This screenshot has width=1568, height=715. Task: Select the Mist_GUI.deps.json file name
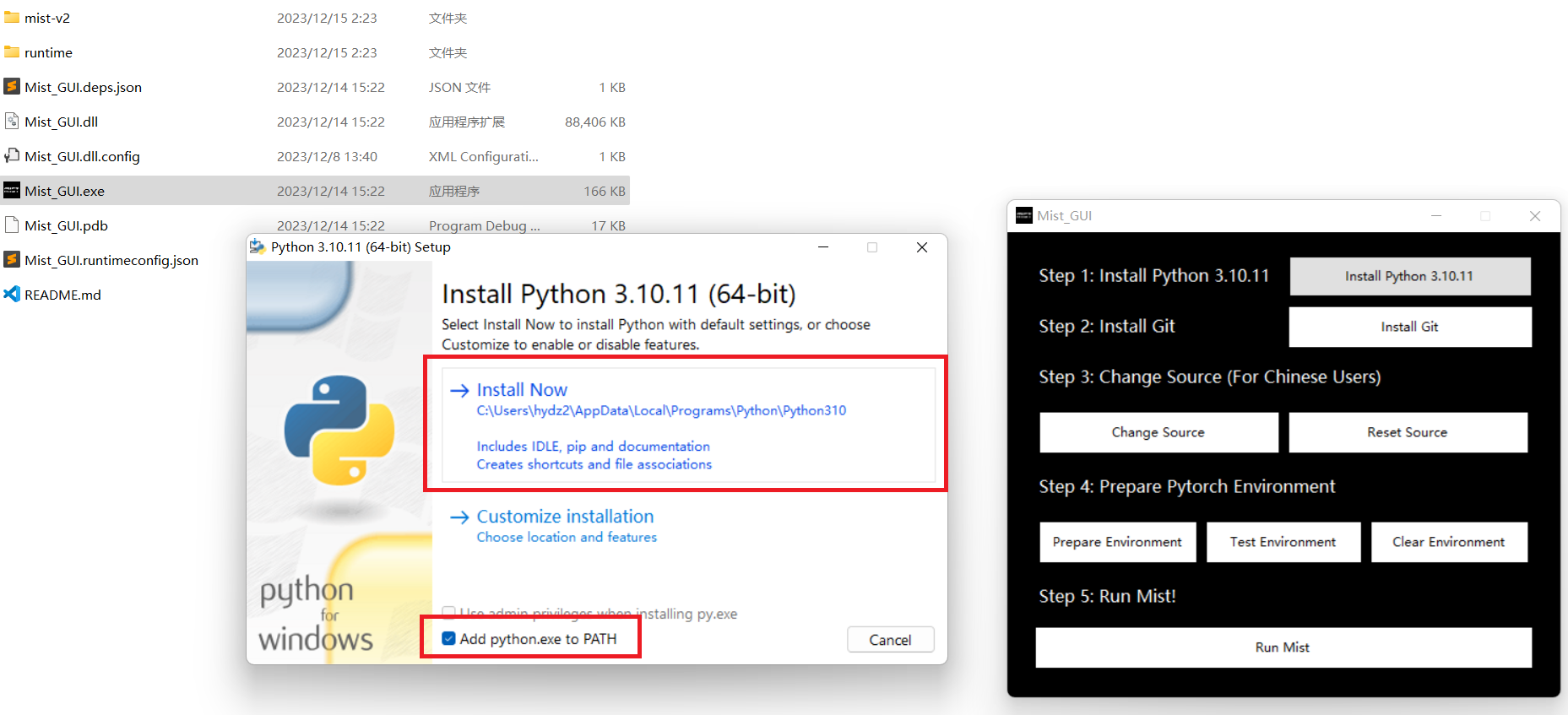(83, 87)
